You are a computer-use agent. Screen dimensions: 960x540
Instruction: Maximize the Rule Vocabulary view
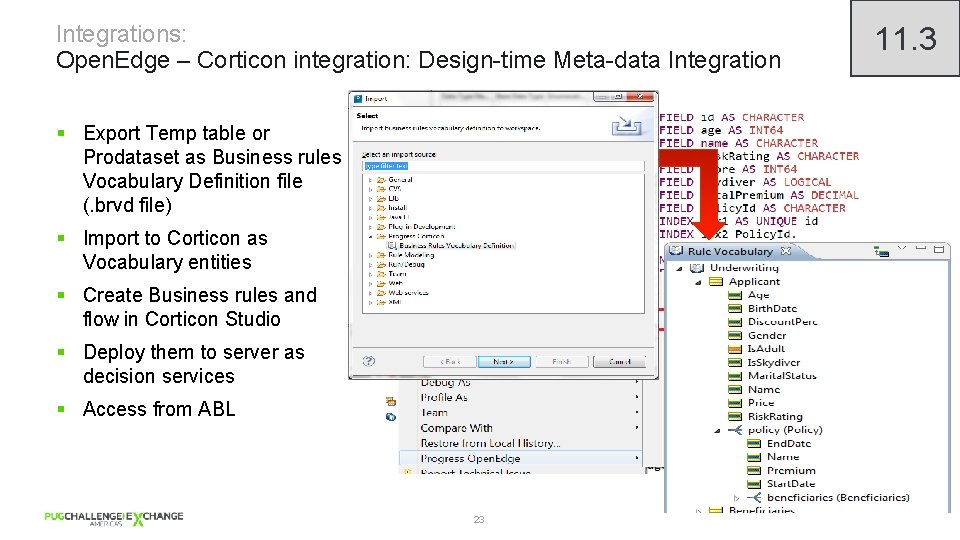[x=939, y=249]
